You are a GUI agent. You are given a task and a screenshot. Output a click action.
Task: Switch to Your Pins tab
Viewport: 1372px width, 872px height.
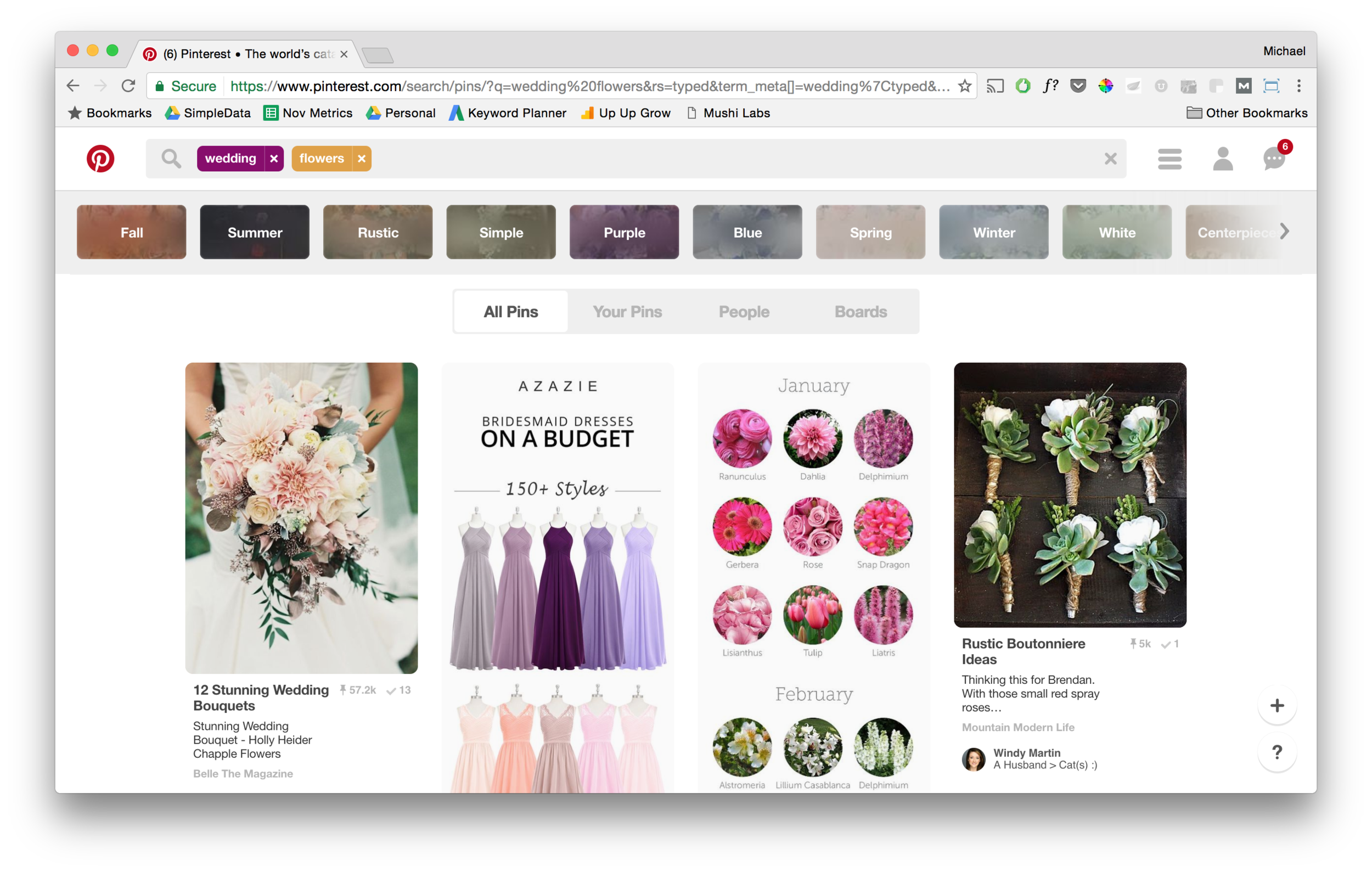(627, 312)
